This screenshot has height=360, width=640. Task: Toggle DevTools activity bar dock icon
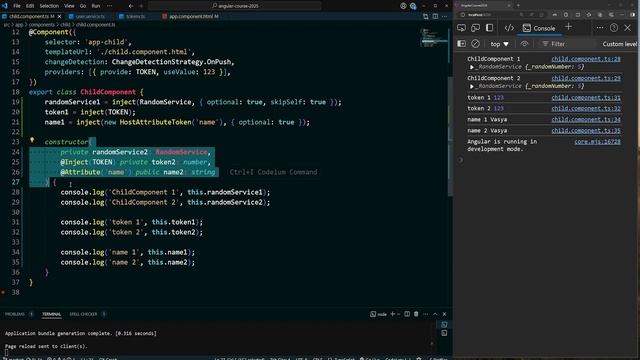tap(489, 28)
